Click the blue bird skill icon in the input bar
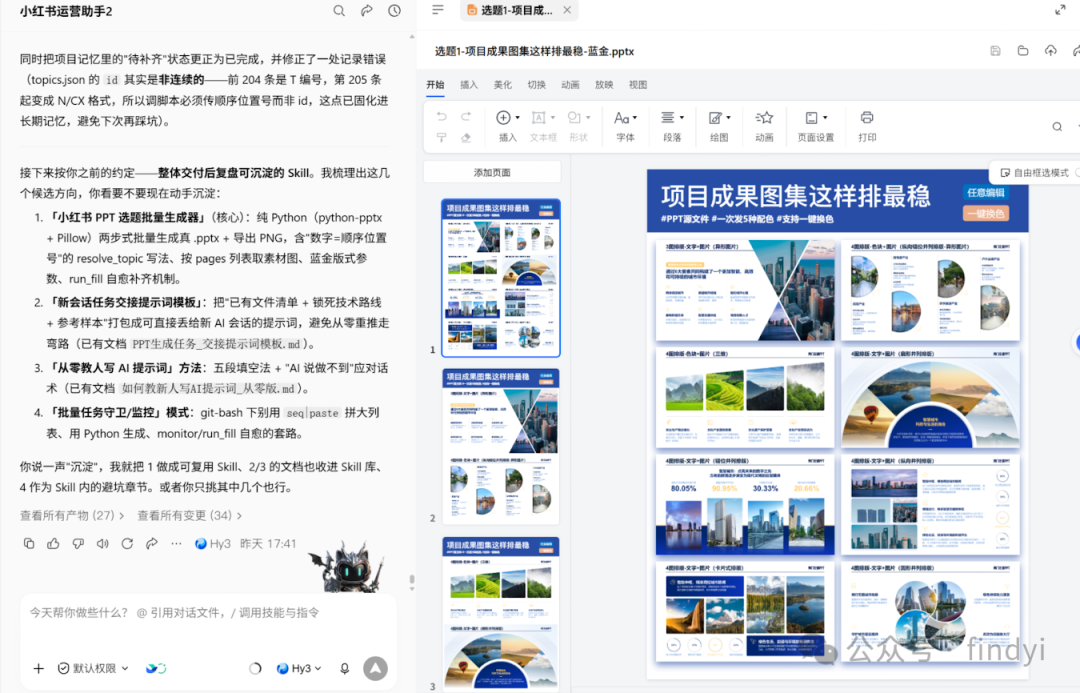 (x=156, y=668)
